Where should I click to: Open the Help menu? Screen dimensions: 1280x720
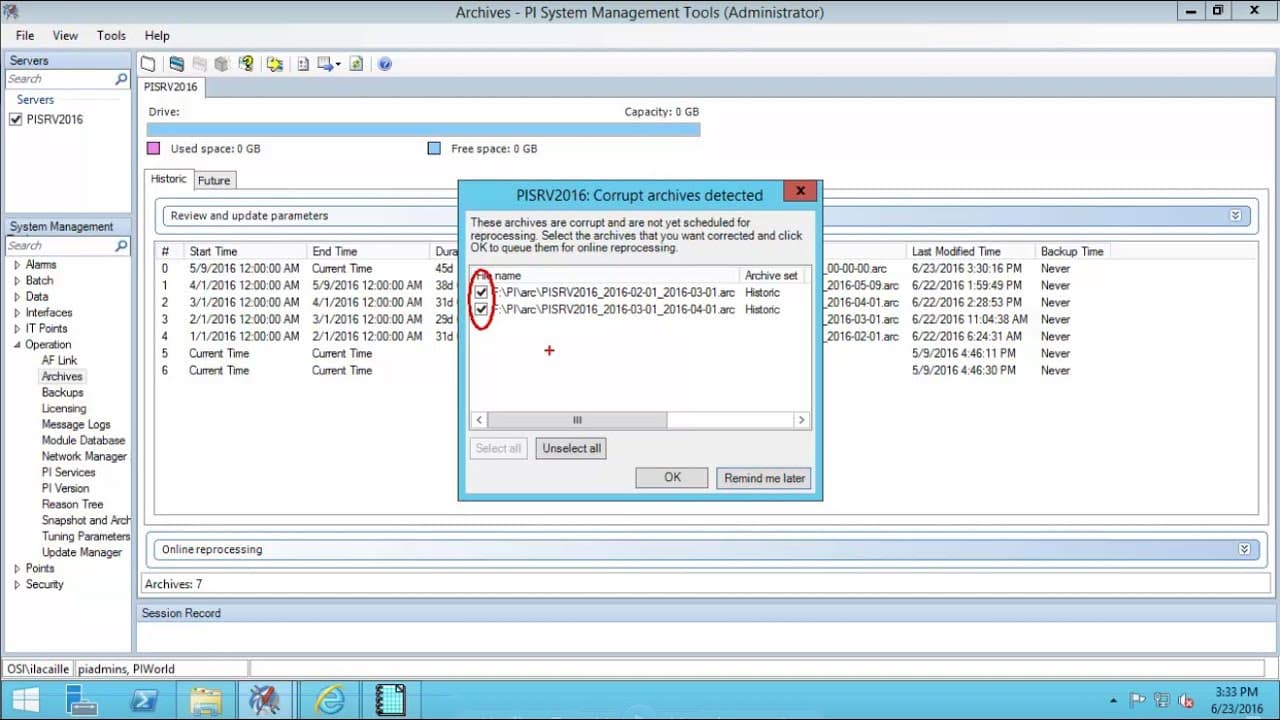click(157, 35)
